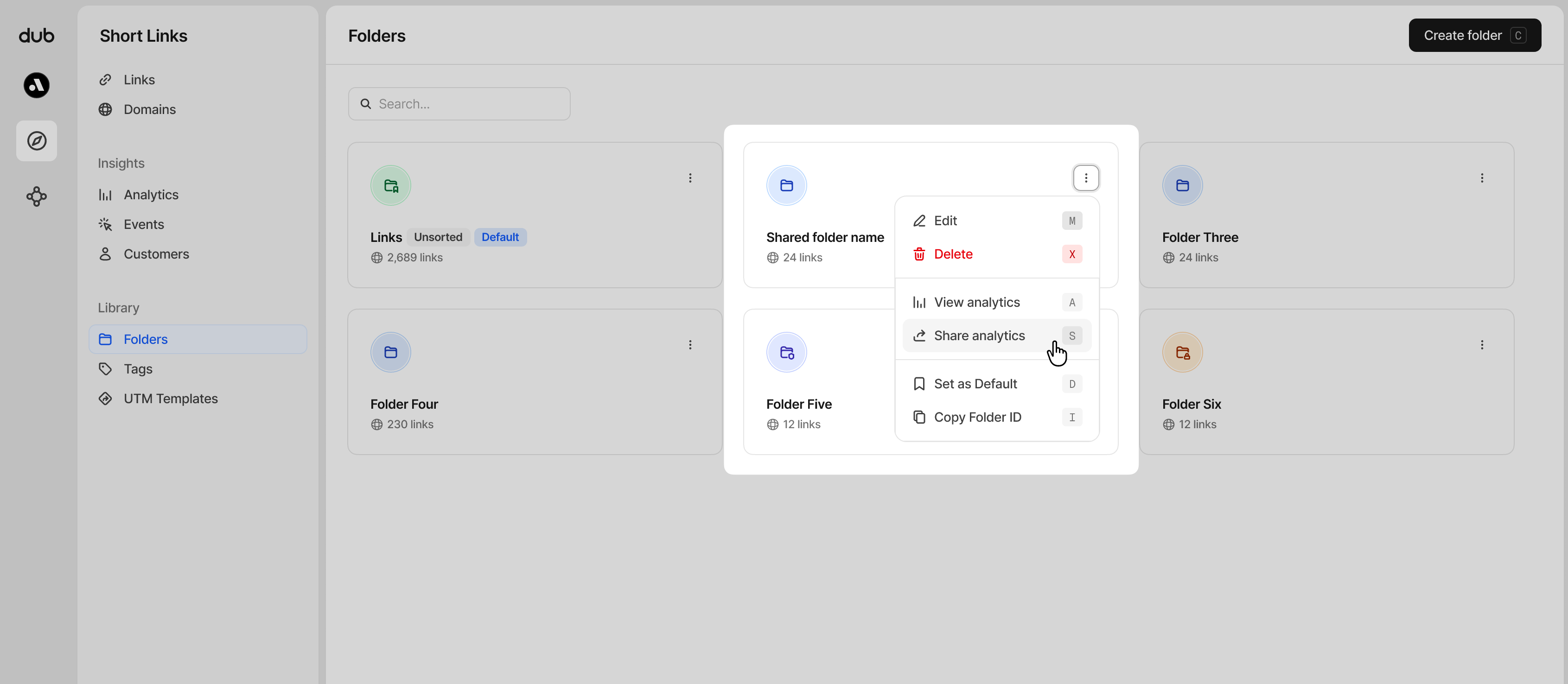Click the workspace avatar icon
Screen dimensions: 1568x684
(x=36, y=85)
